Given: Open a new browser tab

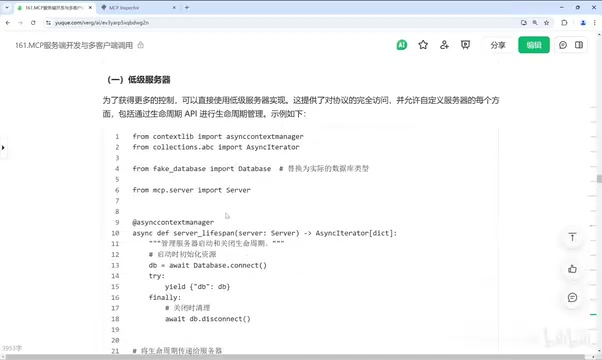Looking at the screenshot, I should point(187,8).
